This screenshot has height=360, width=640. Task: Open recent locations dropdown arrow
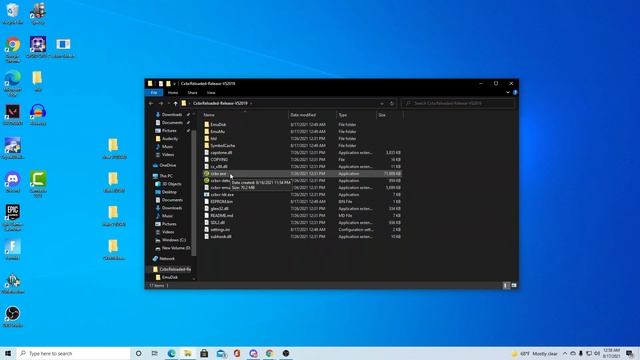169,103
